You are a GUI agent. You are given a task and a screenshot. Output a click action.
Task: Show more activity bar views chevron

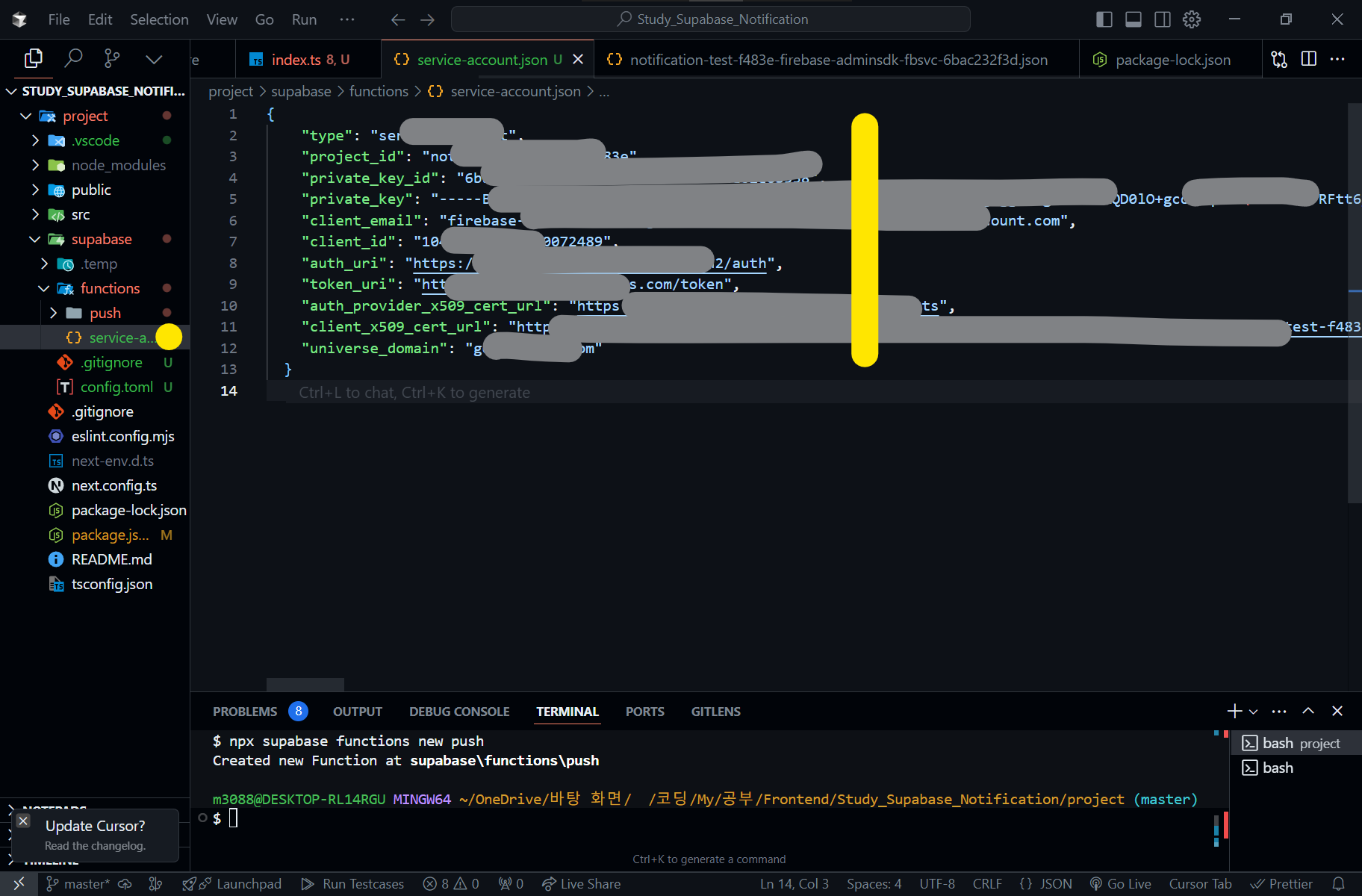[154, 59]
